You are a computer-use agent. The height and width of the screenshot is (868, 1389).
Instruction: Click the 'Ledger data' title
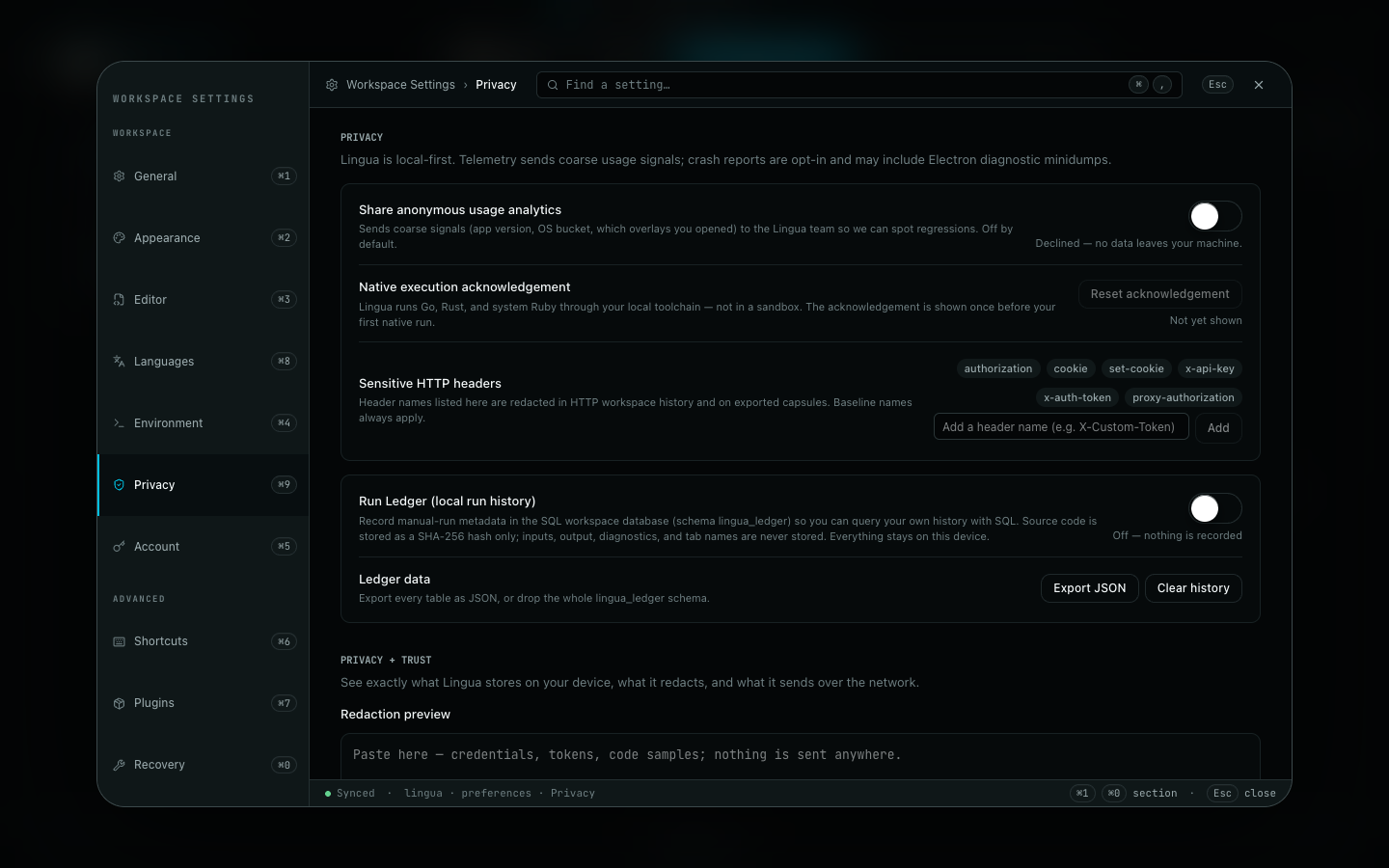click(395, 580)
